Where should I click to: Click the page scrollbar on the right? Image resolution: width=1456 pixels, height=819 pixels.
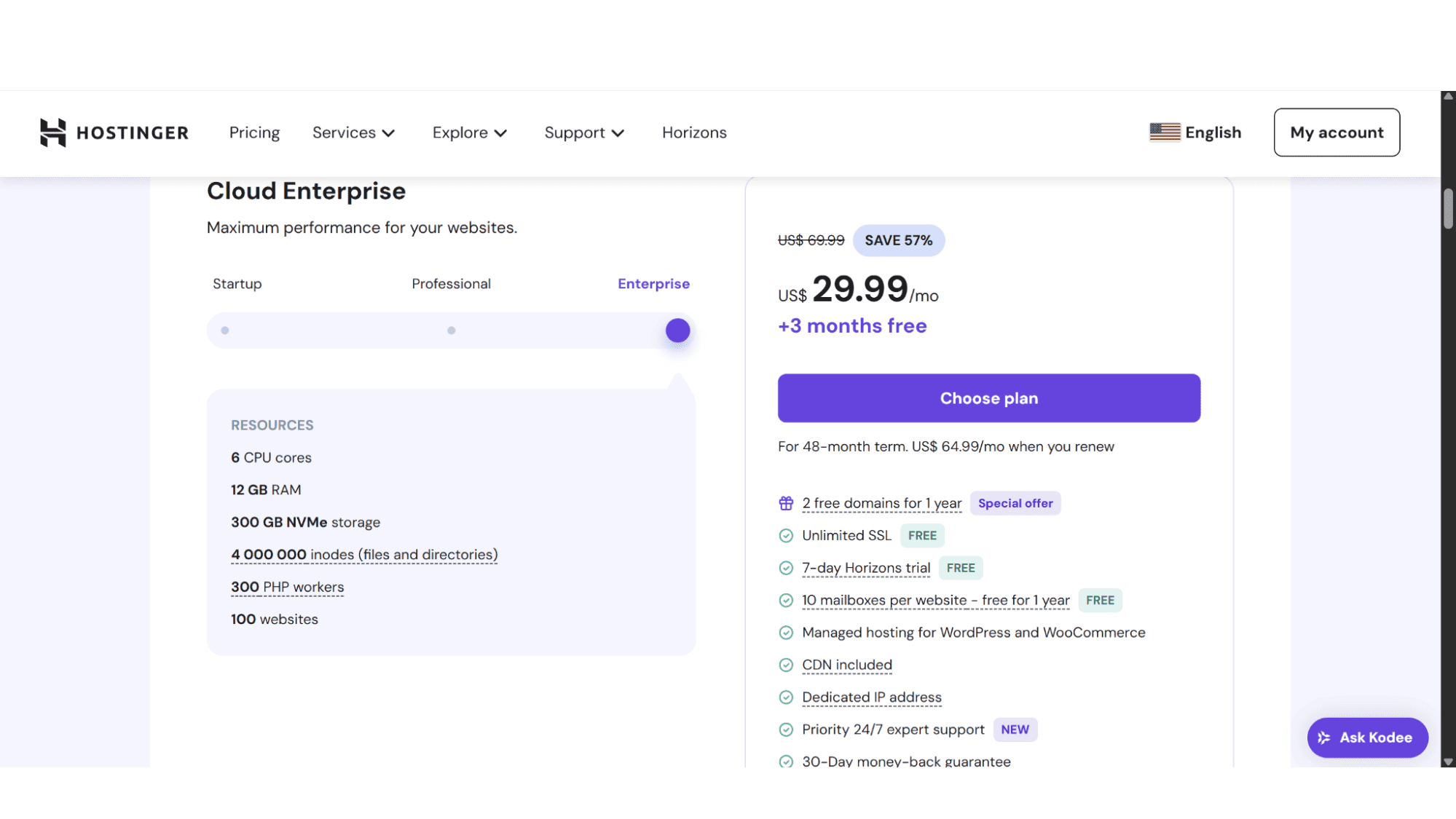pos(1445,211)
